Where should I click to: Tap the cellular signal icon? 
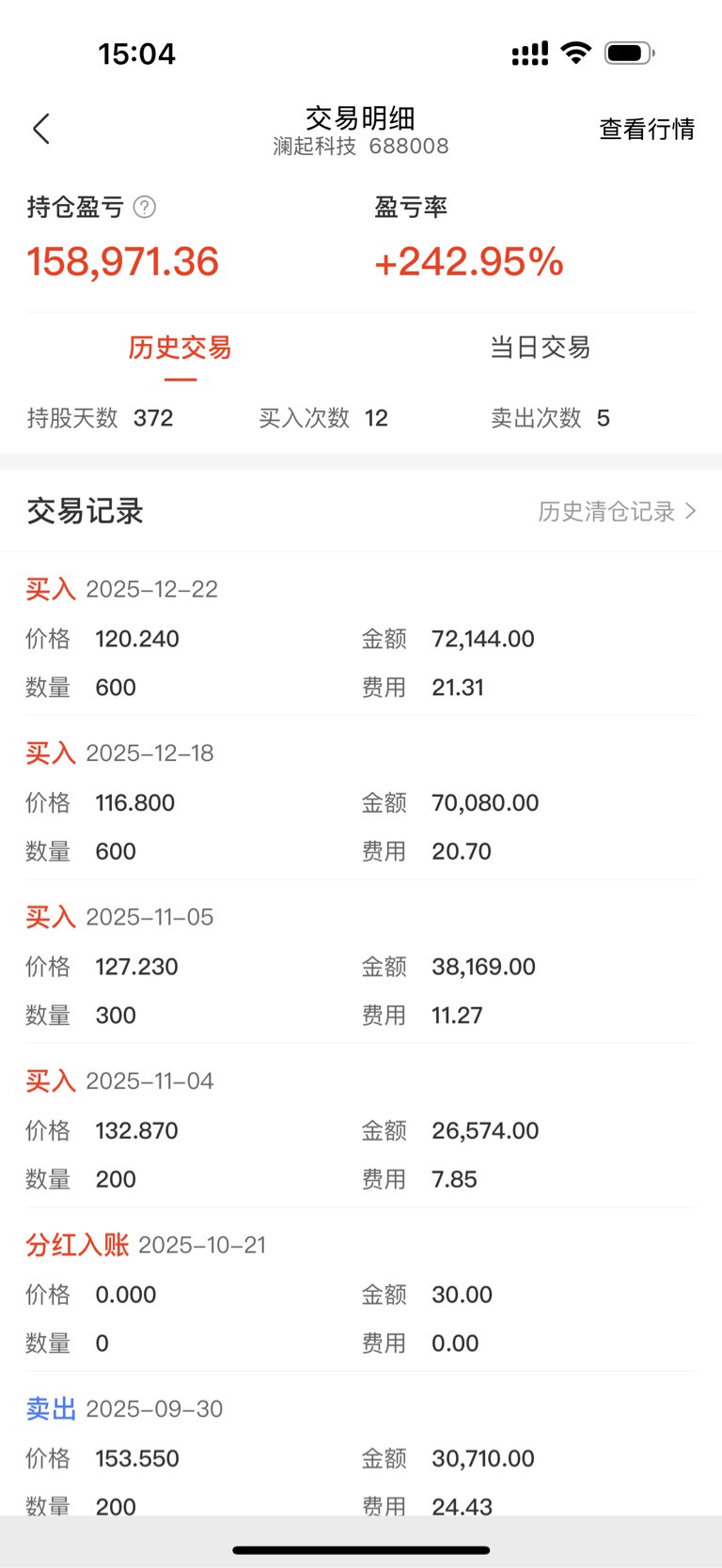coord(529,54)
